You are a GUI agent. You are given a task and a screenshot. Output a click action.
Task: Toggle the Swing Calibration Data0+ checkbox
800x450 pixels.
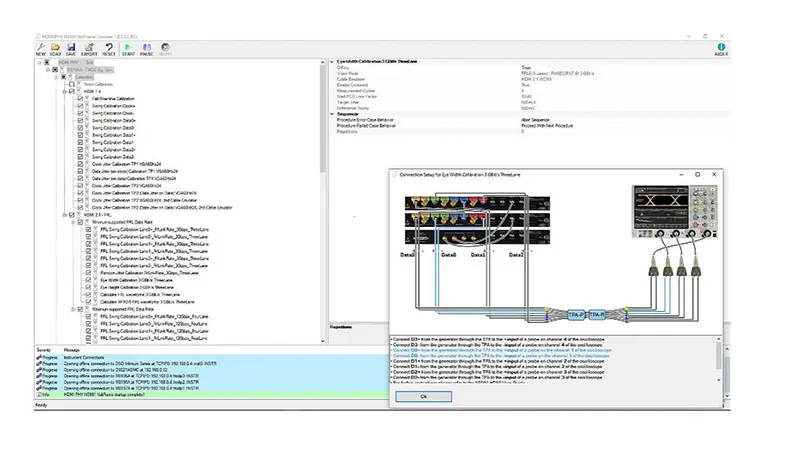point(80,120)
